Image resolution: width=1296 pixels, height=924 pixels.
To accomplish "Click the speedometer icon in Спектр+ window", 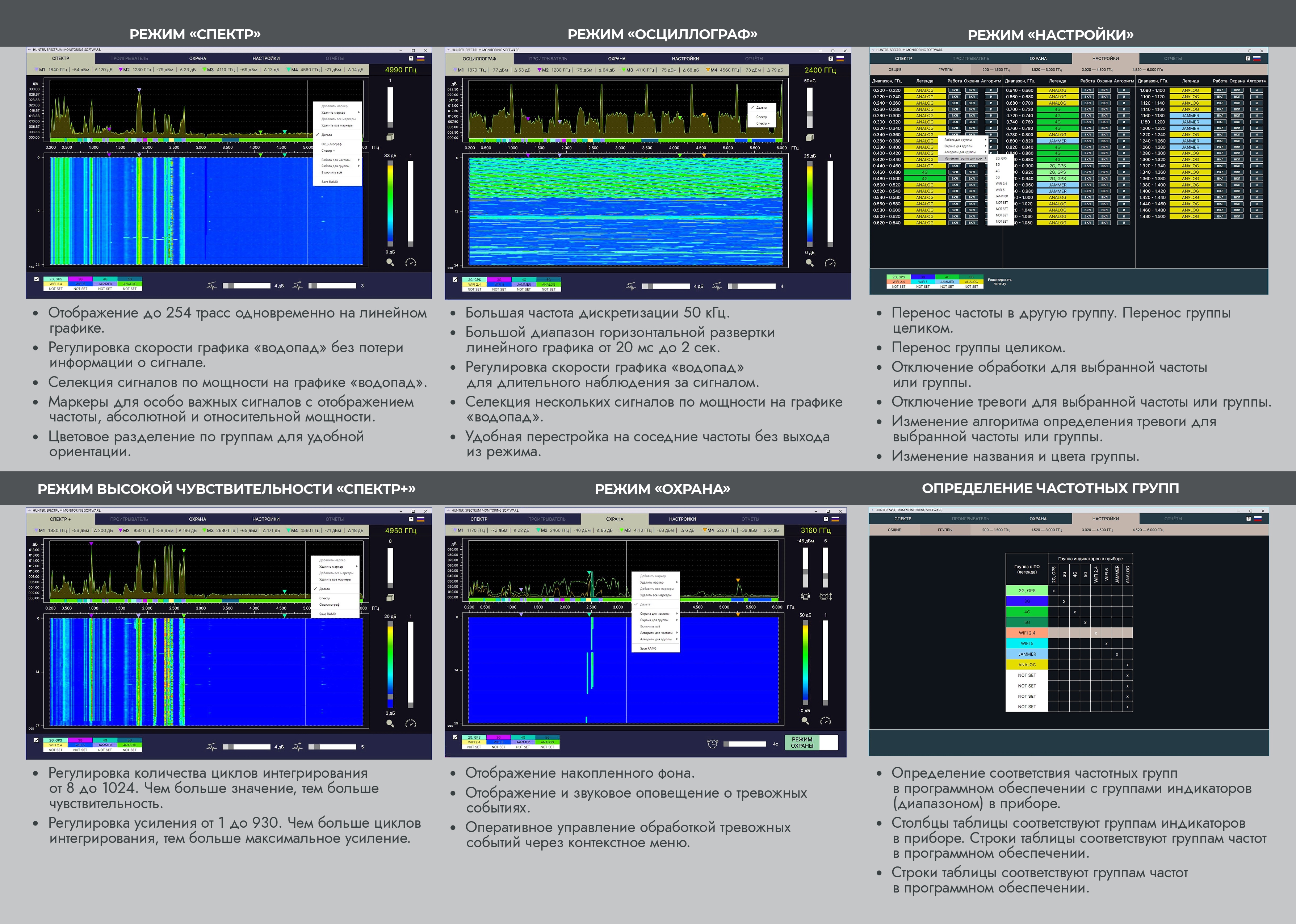I will click(x=410, y=724).
